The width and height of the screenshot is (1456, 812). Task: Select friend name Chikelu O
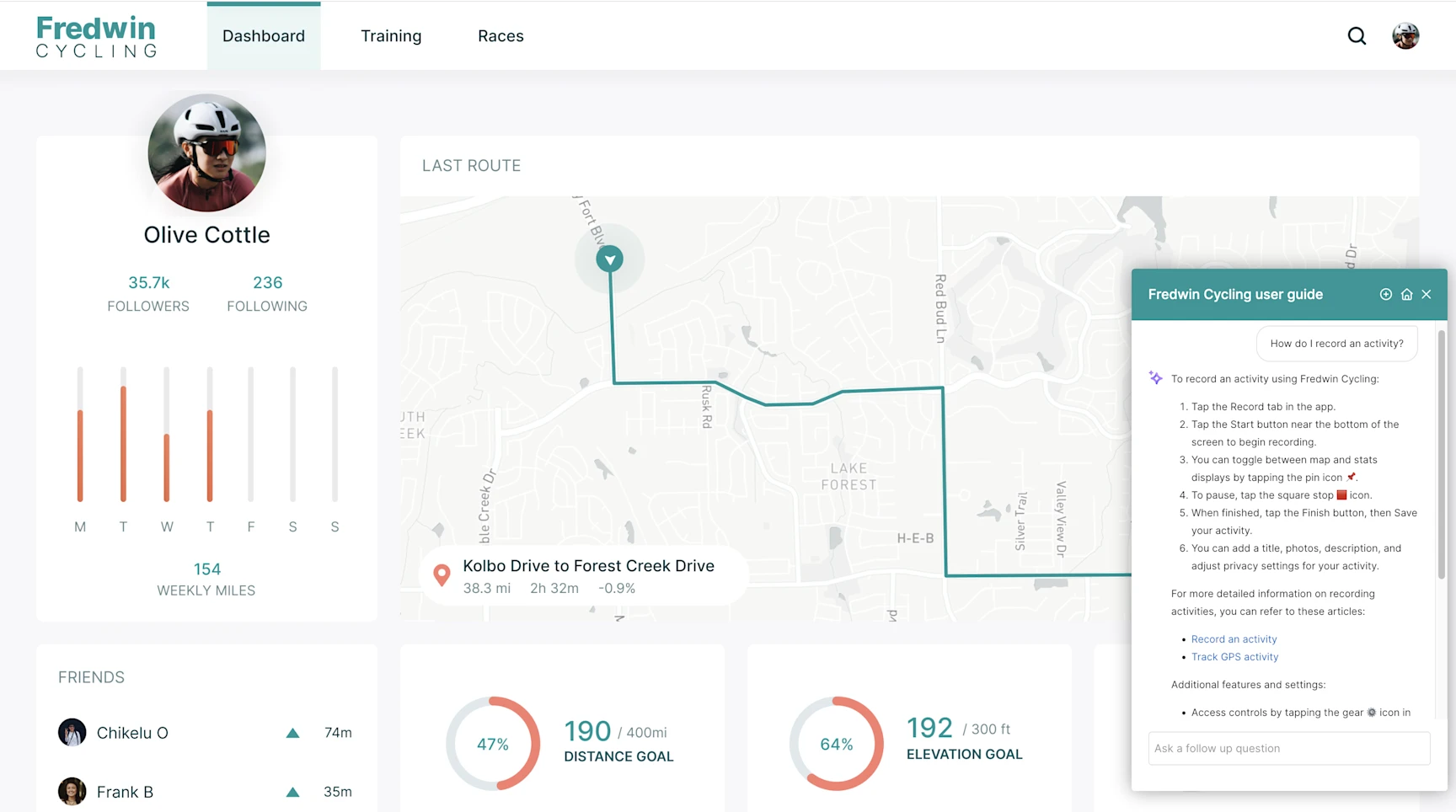pos(132,733)
